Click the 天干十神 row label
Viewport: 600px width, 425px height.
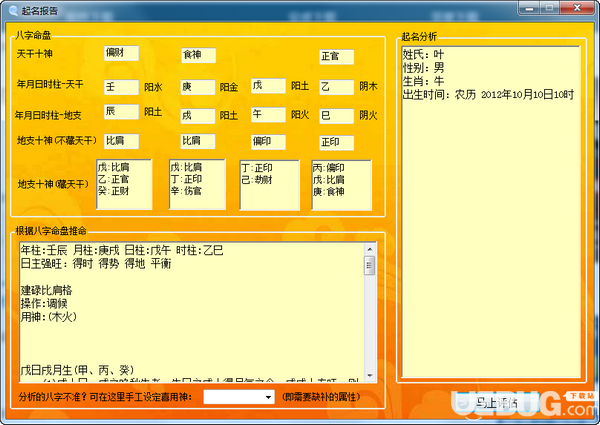(34, 54)
